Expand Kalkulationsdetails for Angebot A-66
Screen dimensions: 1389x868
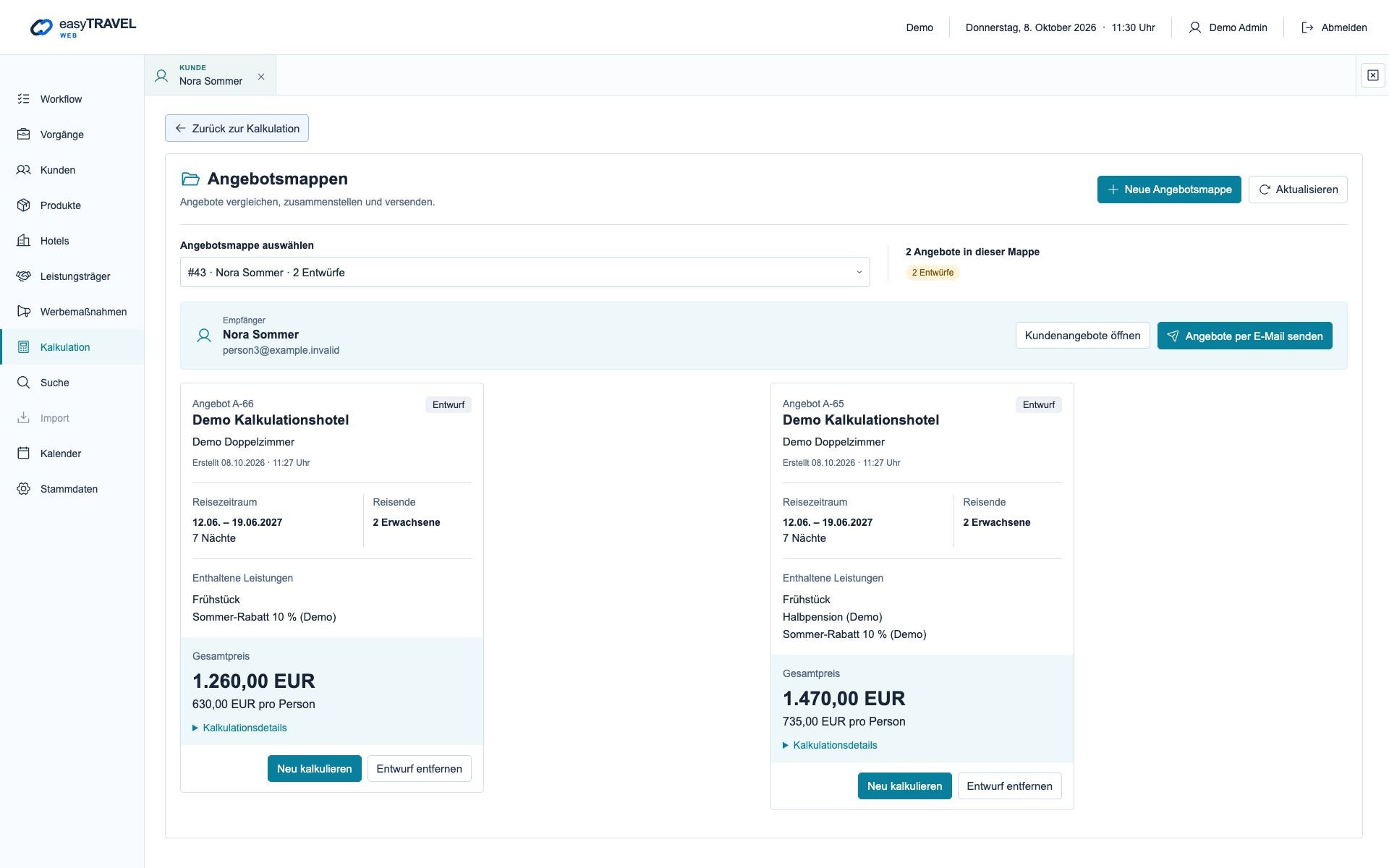[x=239, y=728]
